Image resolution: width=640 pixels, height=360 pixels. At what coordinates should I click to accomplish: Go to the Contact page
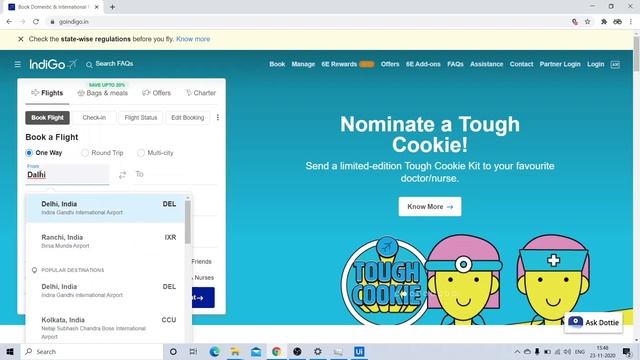[x=521, y=64]
